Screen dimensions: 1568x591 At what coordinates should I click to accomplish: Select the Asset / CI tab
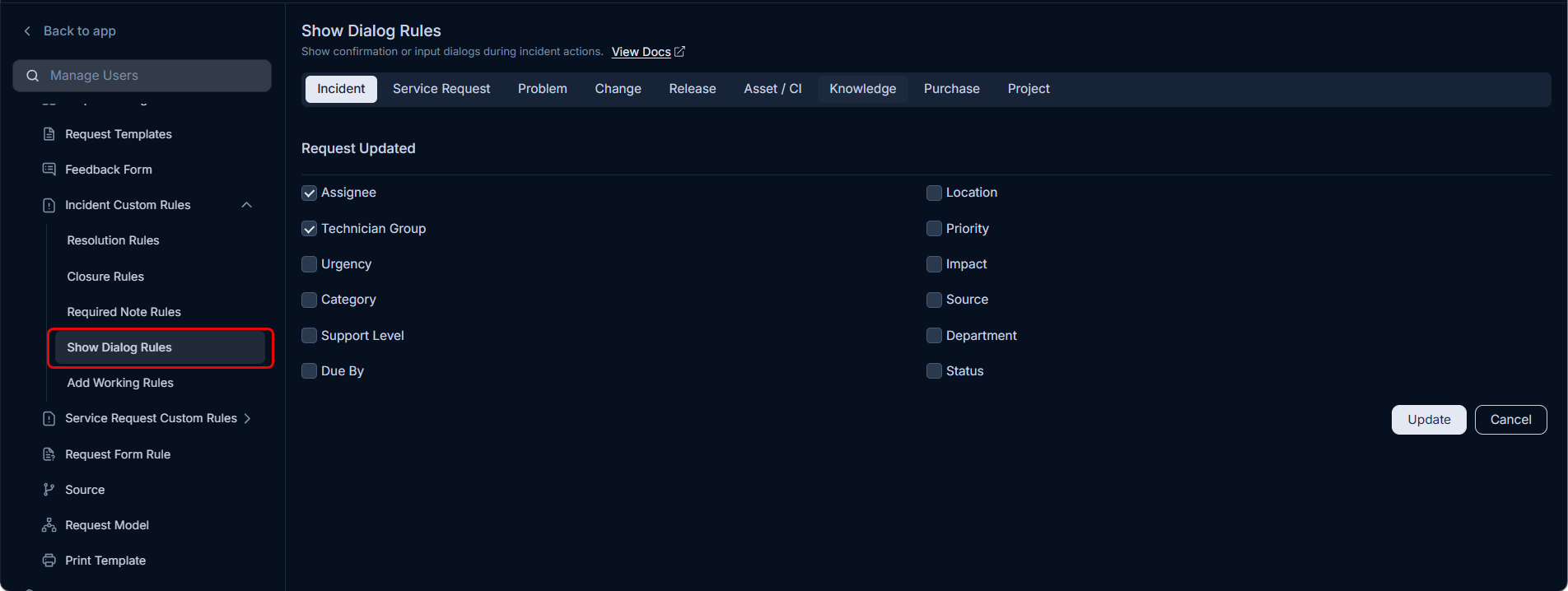click(x=772, y=89)
